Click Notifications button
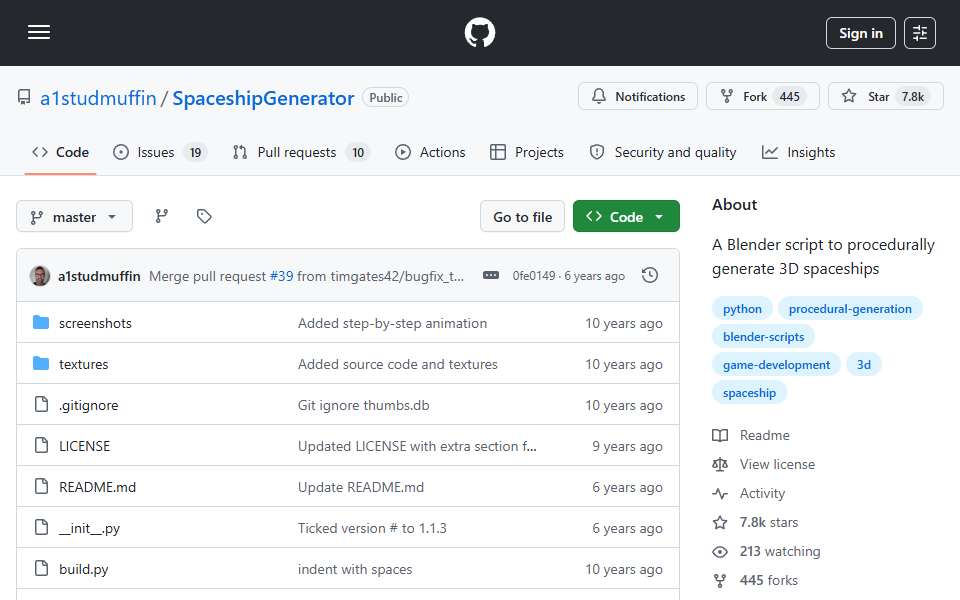960x600 pixels. point(637,97)
